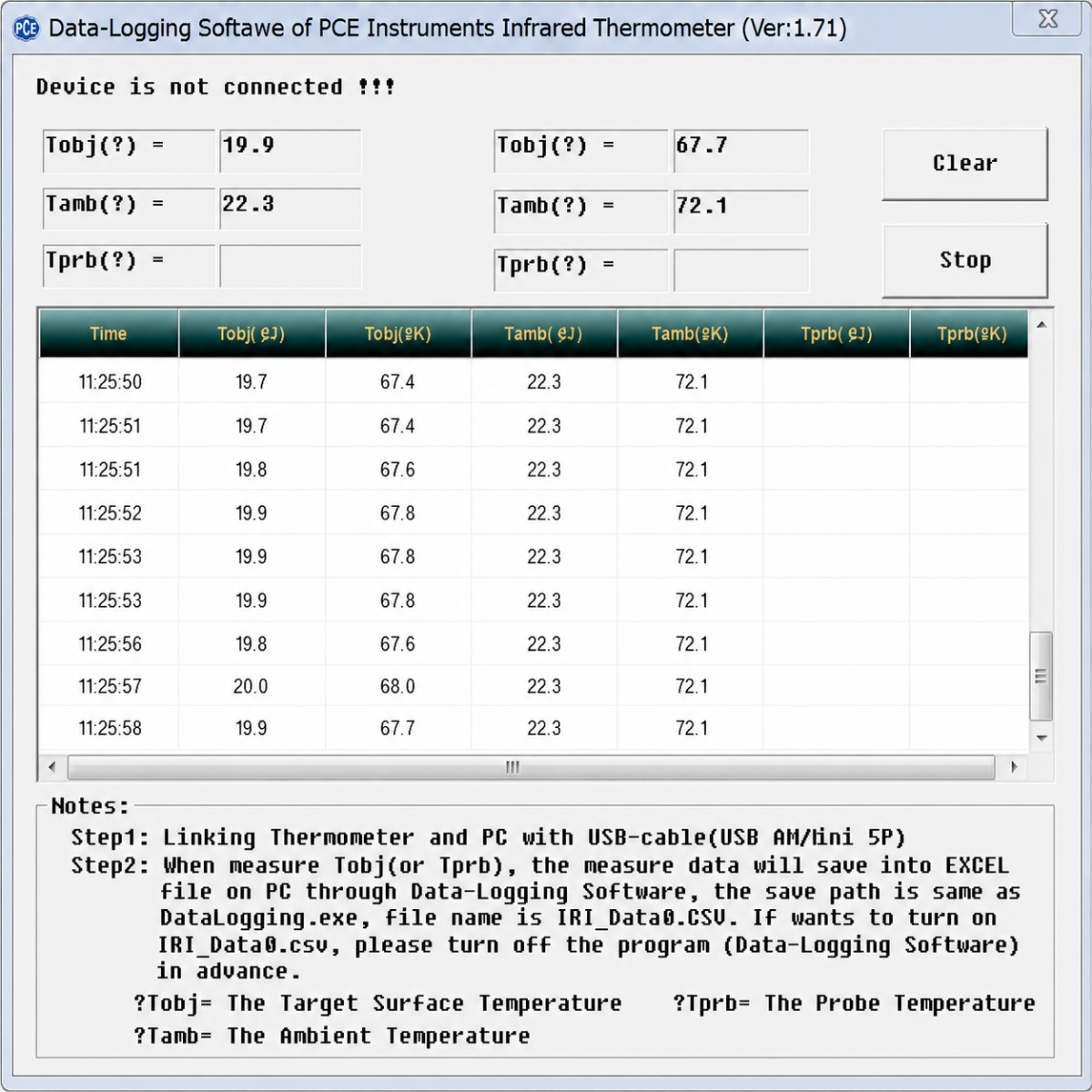Click the Stop button
Viewport: 1092px width, 1092px height.
pos(965,260)
